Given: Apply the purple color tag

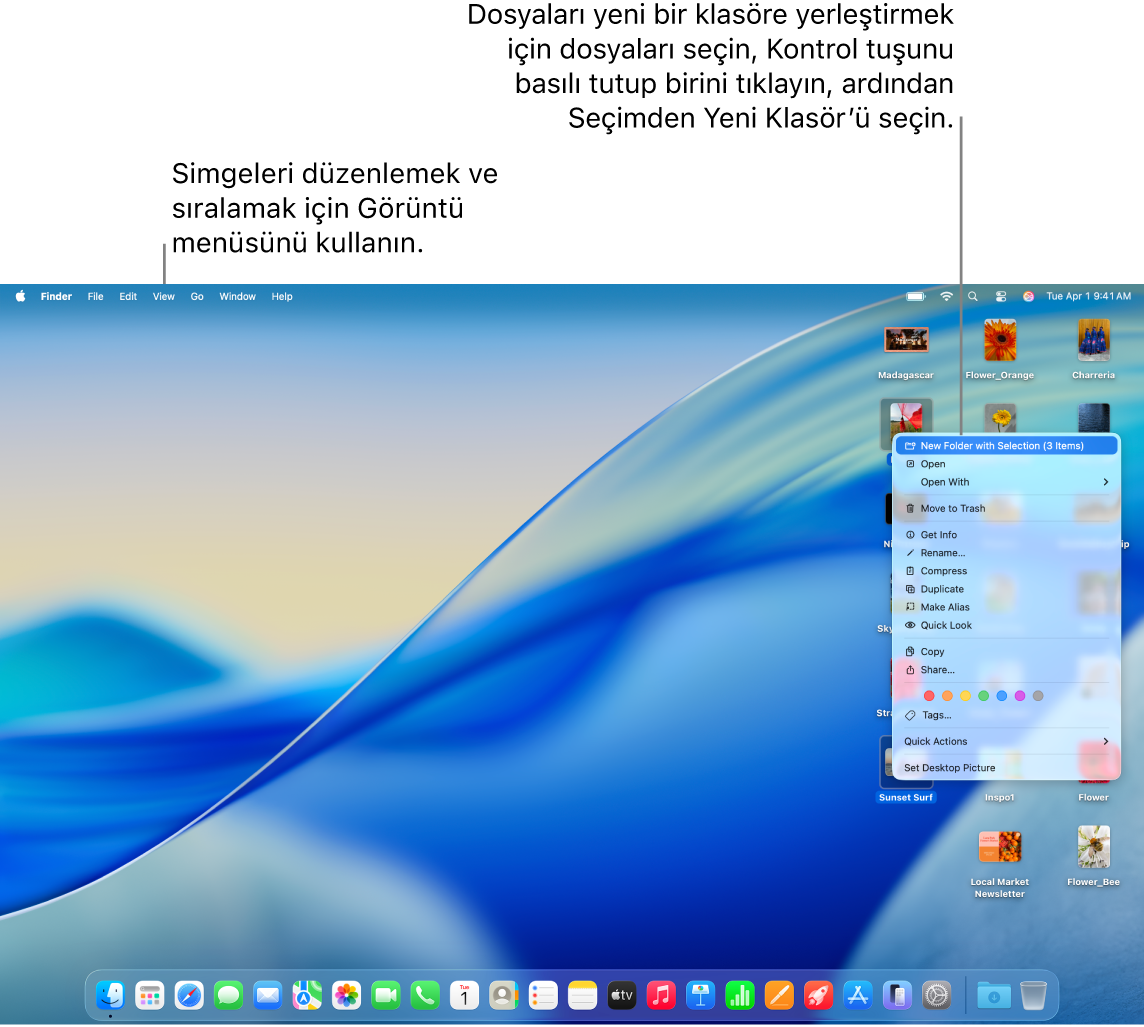Looking at the screenshot, I should pyautogui.click(x=1020, y=696).
